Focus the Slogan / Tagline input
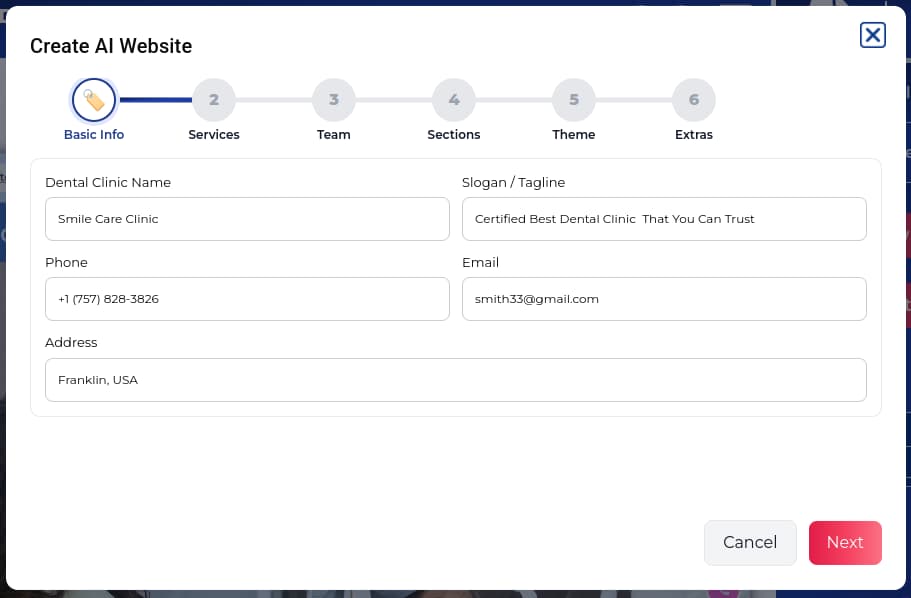The image size is (911, 598). tap(664, 219)
